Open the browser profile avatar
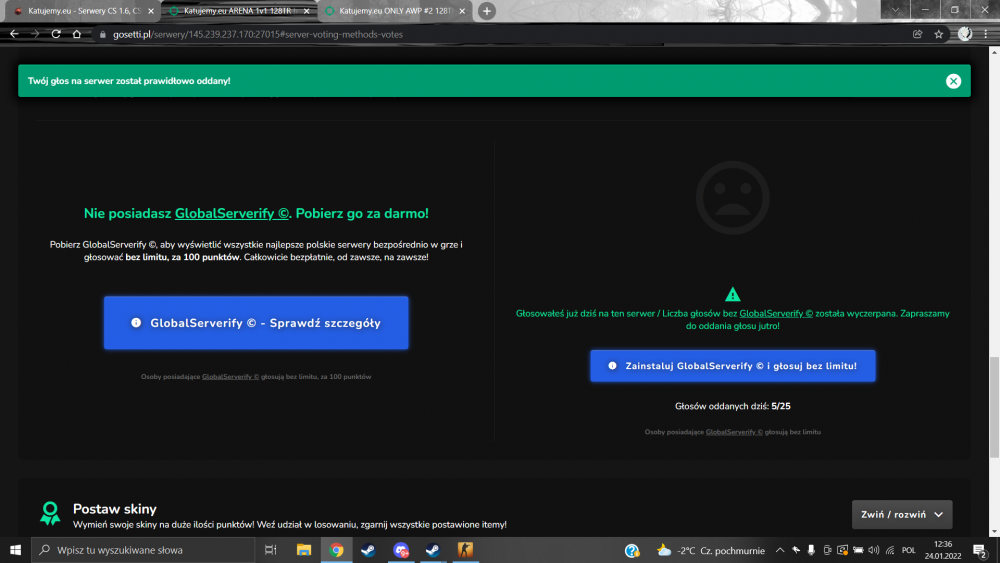The height and width of the screenshot is (563, 1000). 965,34
